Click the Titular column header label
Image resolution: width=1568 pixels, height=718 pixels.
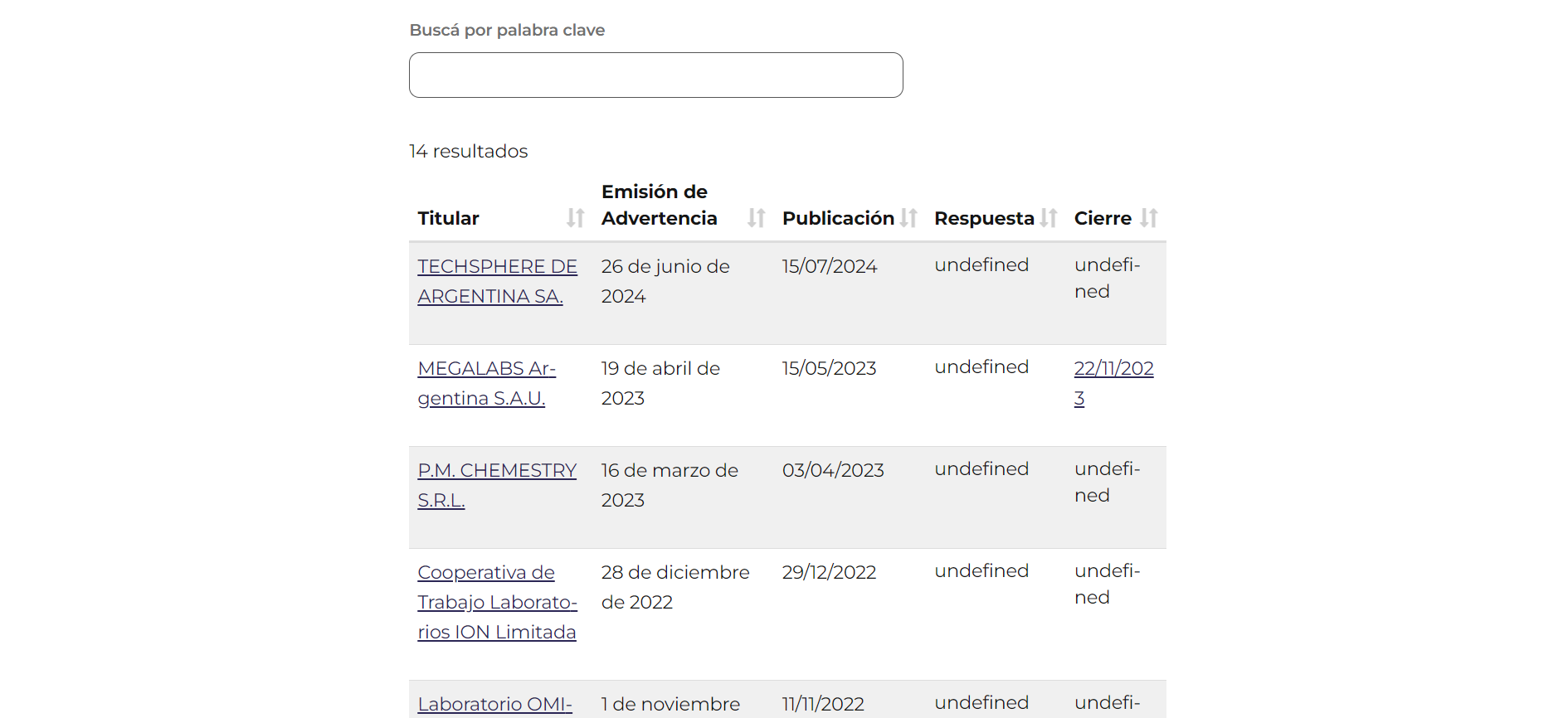tap(448, 218)
